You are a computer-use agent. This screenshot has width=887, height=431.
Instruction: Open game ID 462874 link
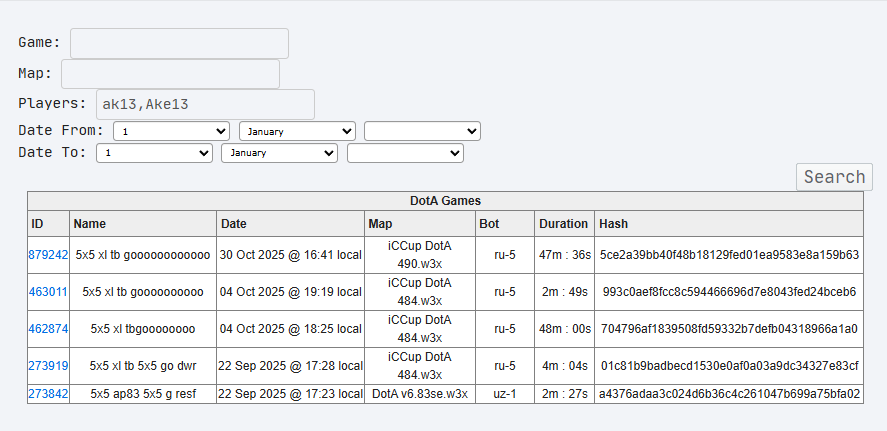pyautogui.click(x=49, y=328)
